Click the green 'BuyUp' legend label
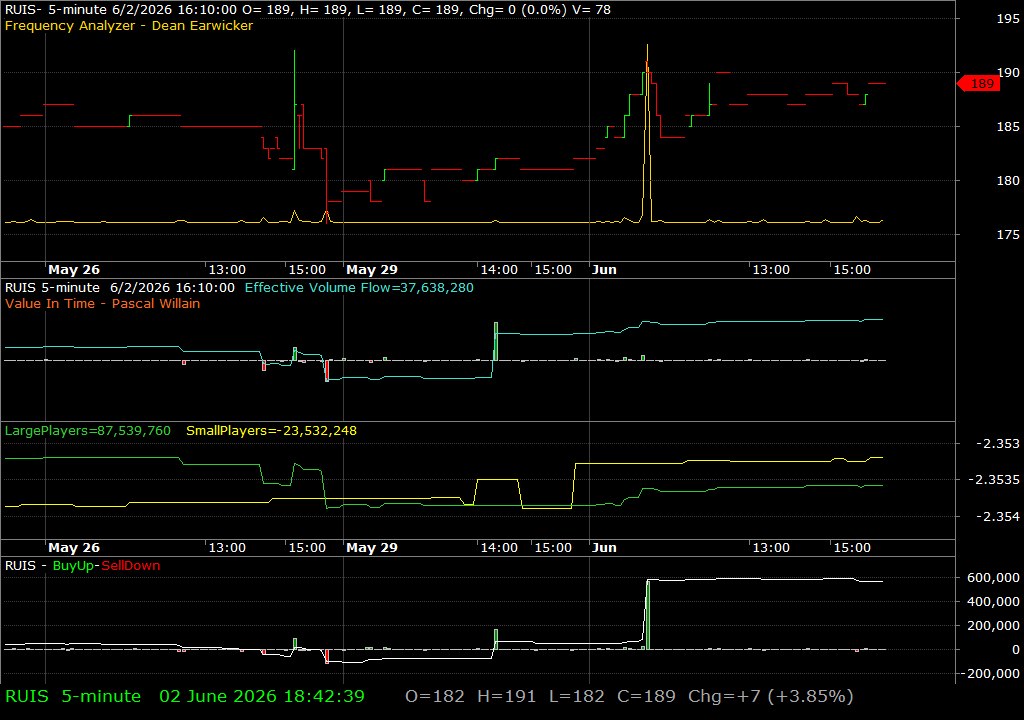 tap(73, 566)
